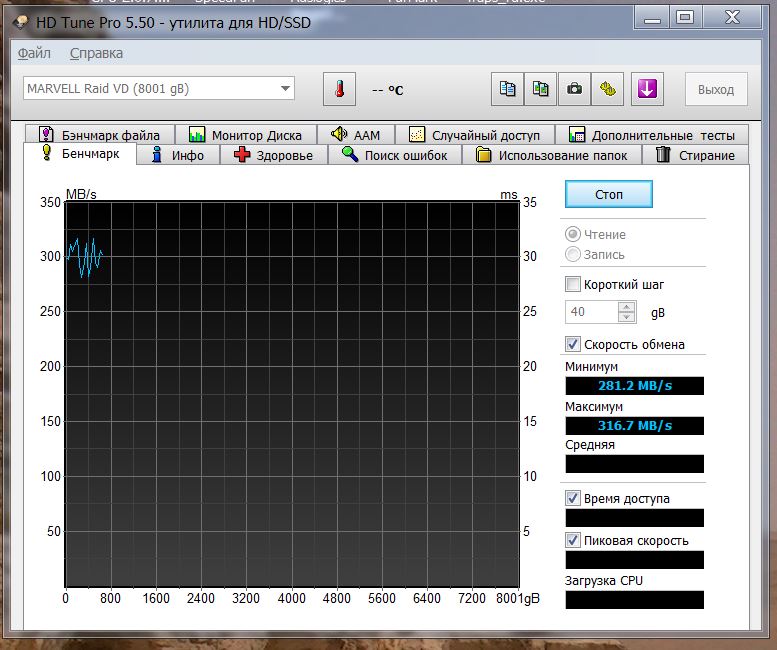
Task: Increase the gB step value with up arrow
Action: point(627,307)
